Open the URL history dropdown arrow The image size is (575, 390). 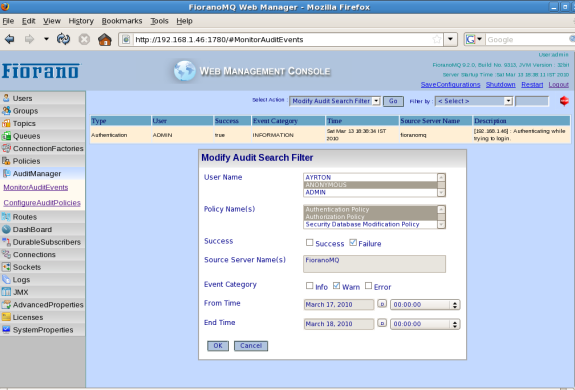(450, 39)
